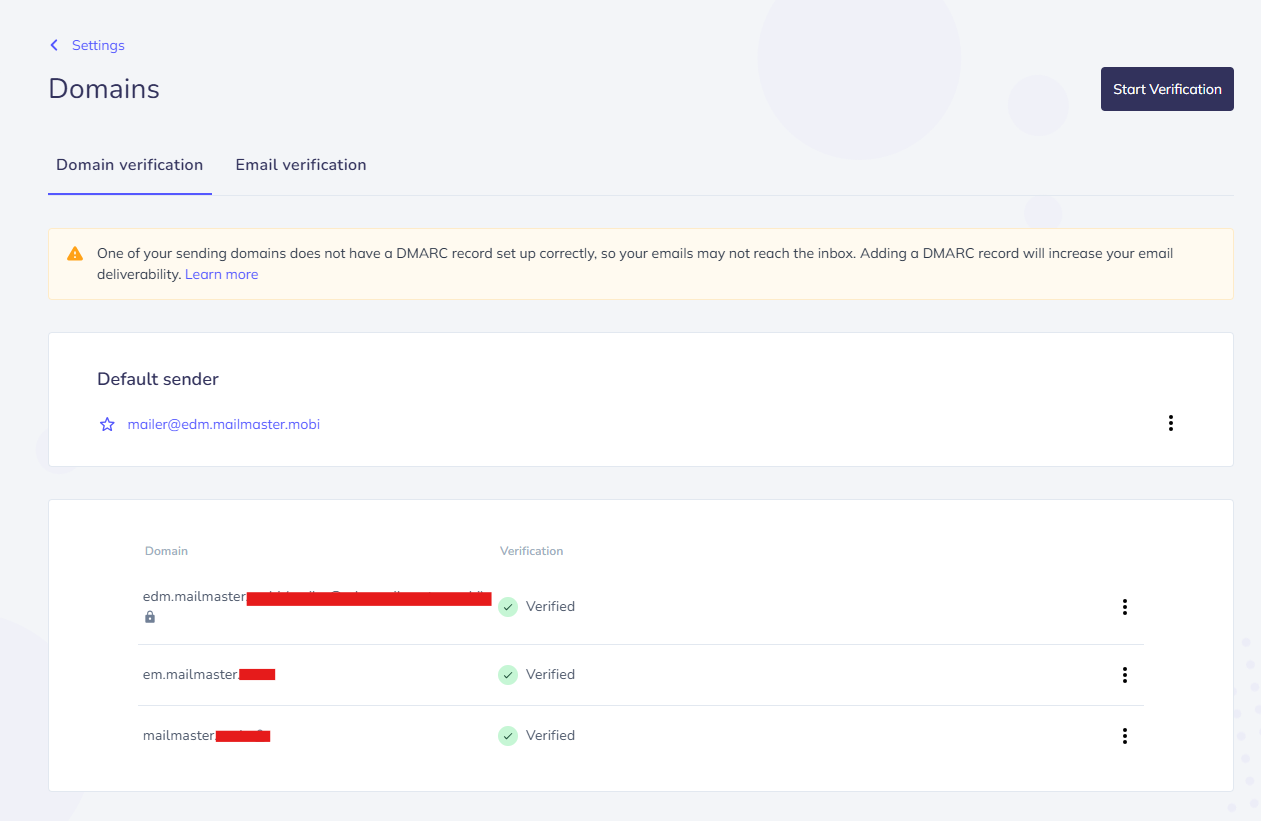The image size is (1261, 821).
Task: Go back to Settings page link
Action: coord(98,45)
